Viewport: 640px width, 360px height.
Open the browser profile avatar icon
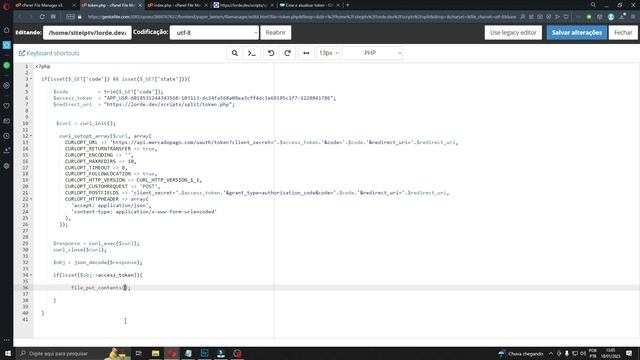pyautogui.click(x=611, y=17)
